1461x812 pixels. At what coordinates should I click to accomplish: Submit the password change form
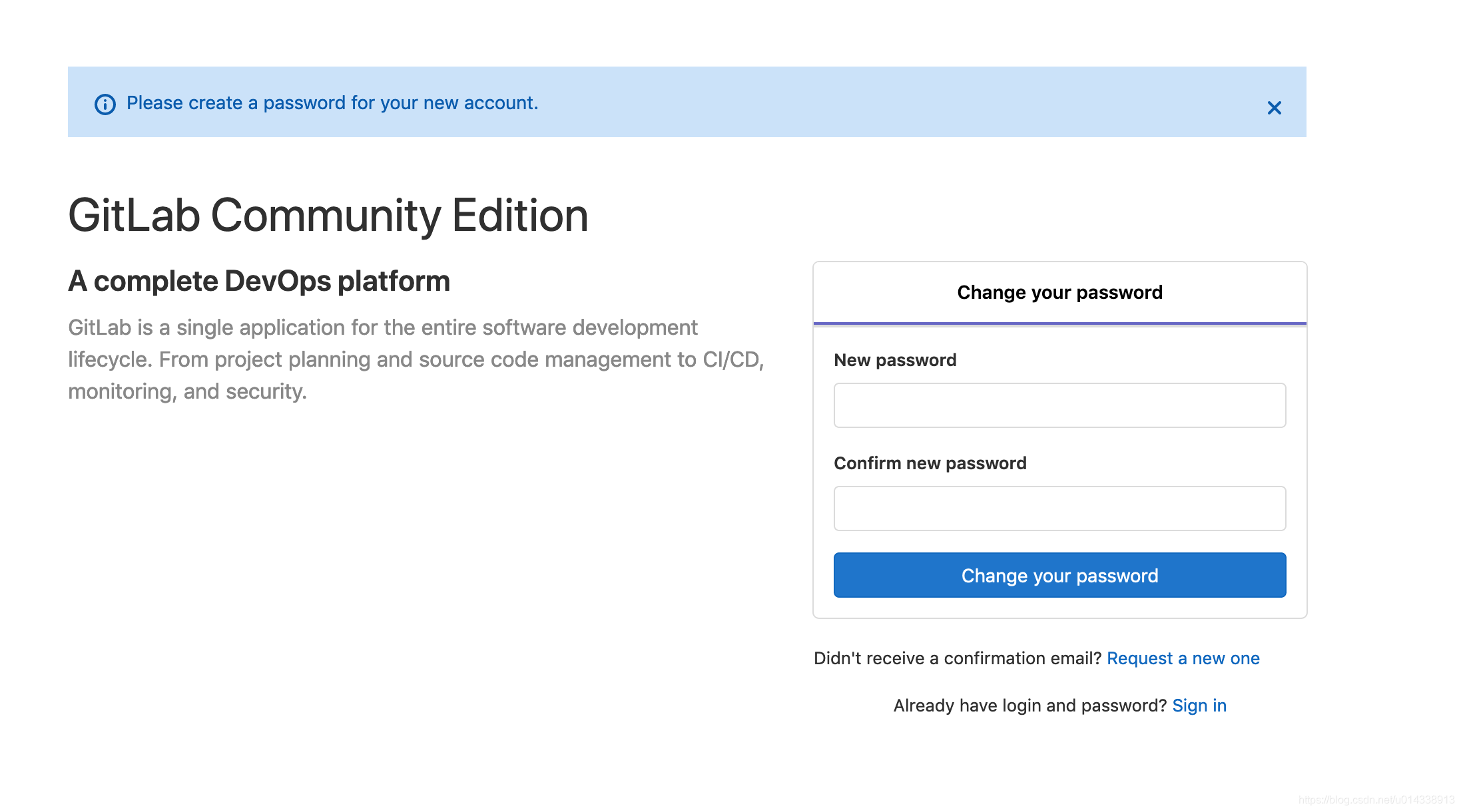1059,575
